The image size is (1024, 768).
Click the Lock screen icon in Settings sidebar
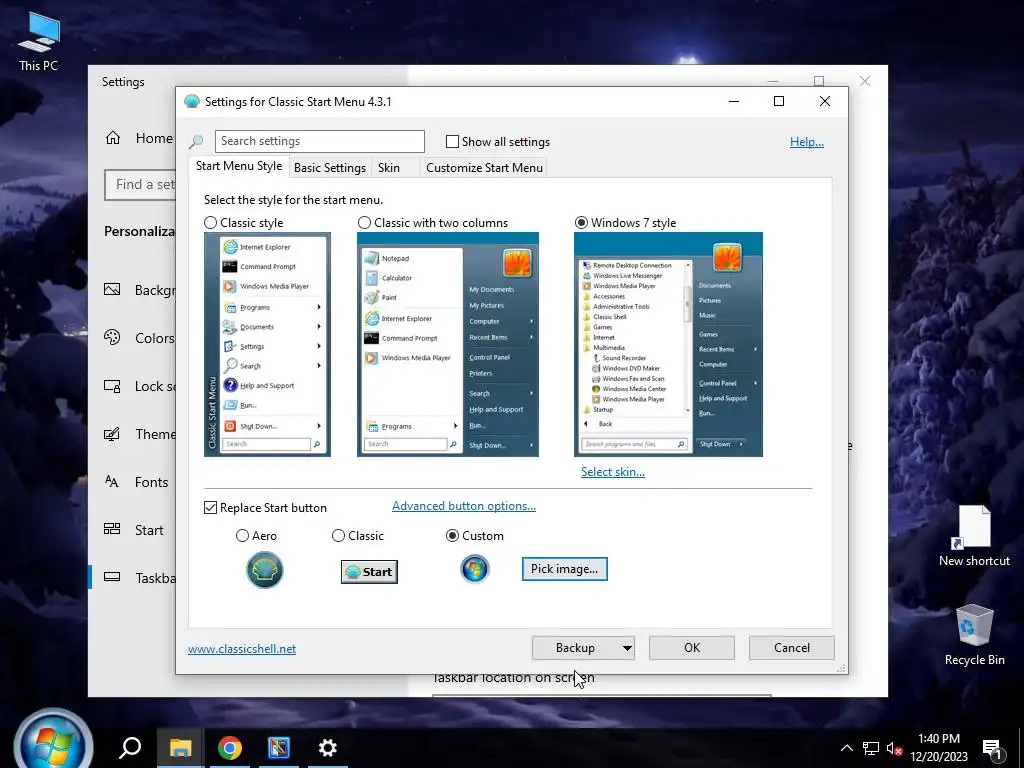pyautogui.click(x=112, y=385)
